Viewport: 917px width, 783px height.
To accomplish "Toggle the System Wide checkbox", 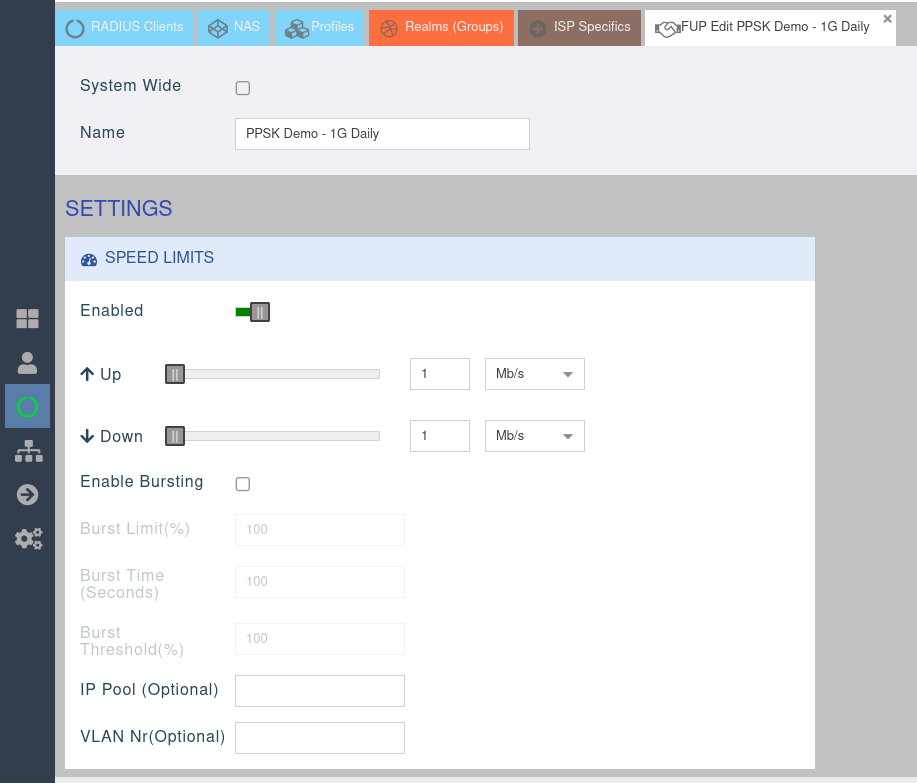I will [242, 88].
